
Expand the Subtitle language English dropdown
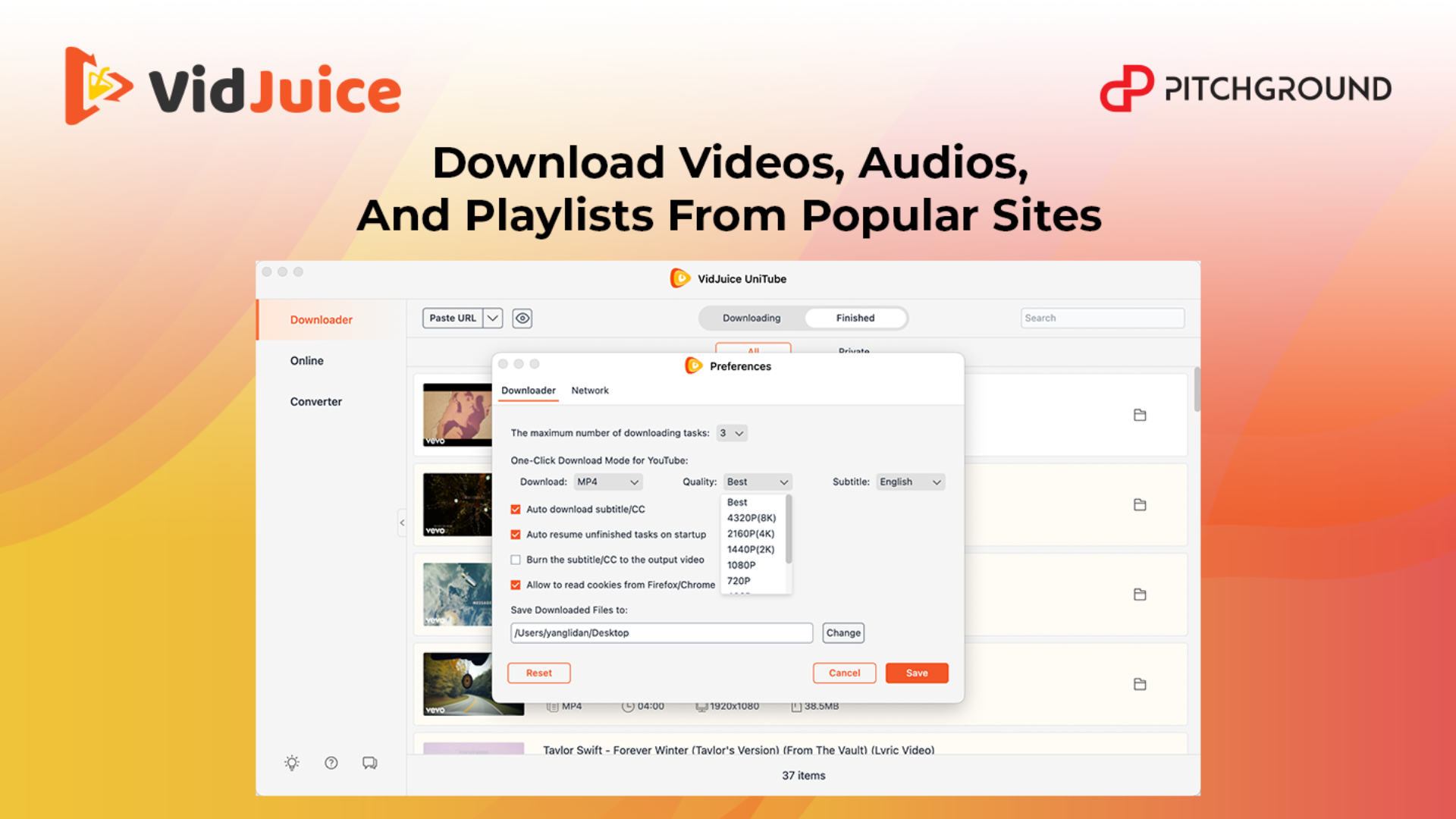tap(909, 482)
